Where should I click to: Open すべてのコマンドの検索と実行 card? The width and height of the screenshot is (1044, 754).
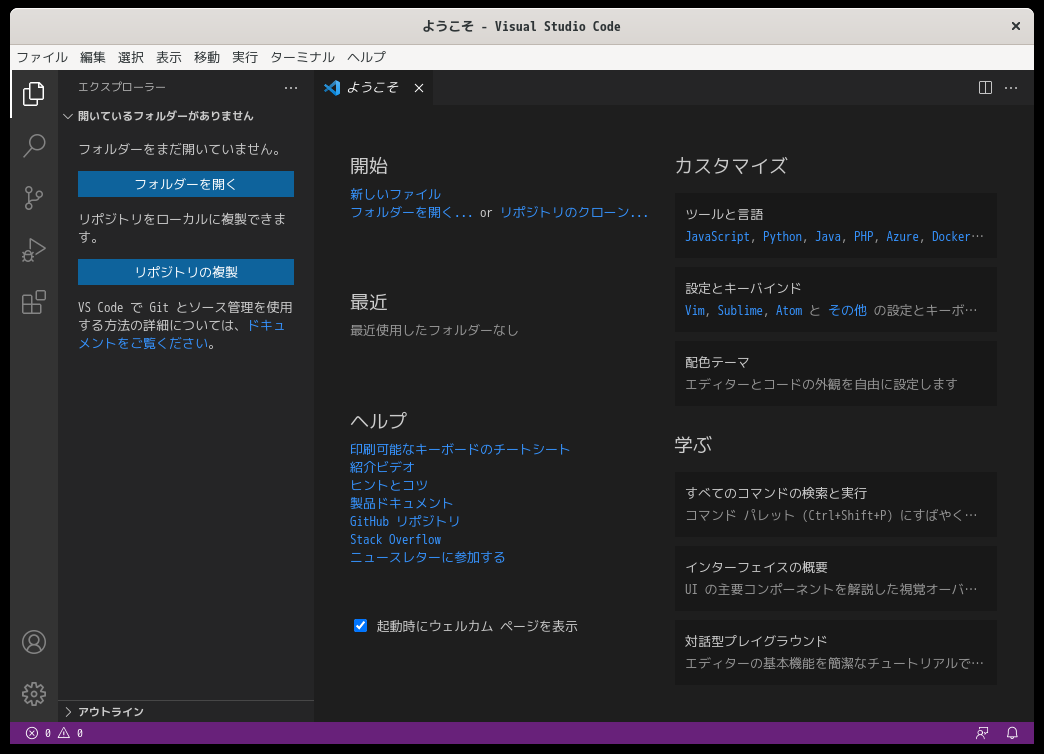[836, 504]
